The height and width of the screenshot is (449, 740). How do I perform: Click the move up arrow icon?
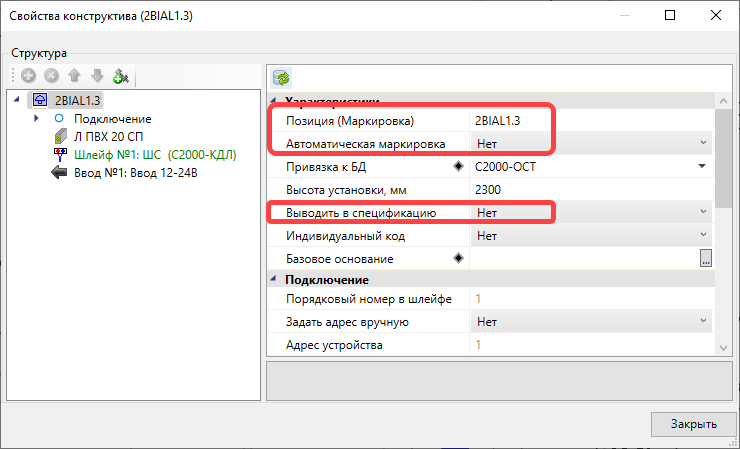point(74,76)
